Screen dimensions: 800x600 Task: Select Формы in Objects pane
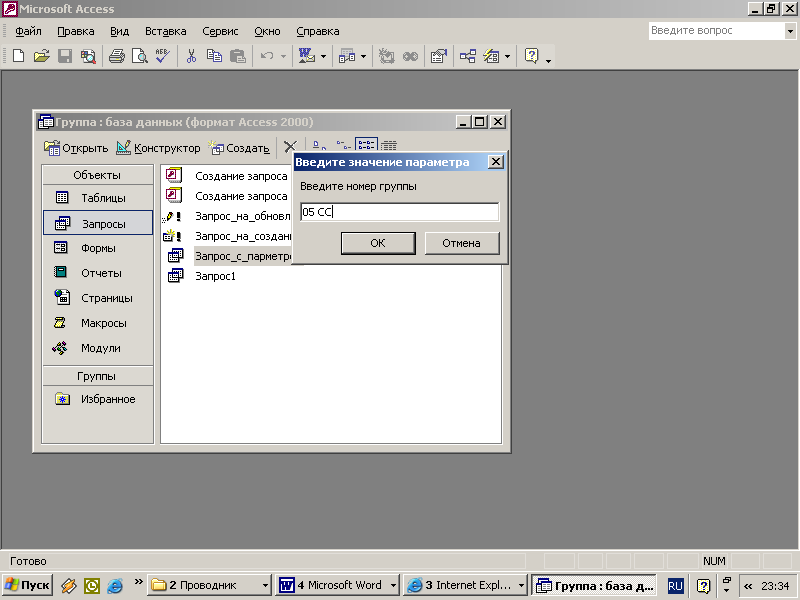click(97, 248)
